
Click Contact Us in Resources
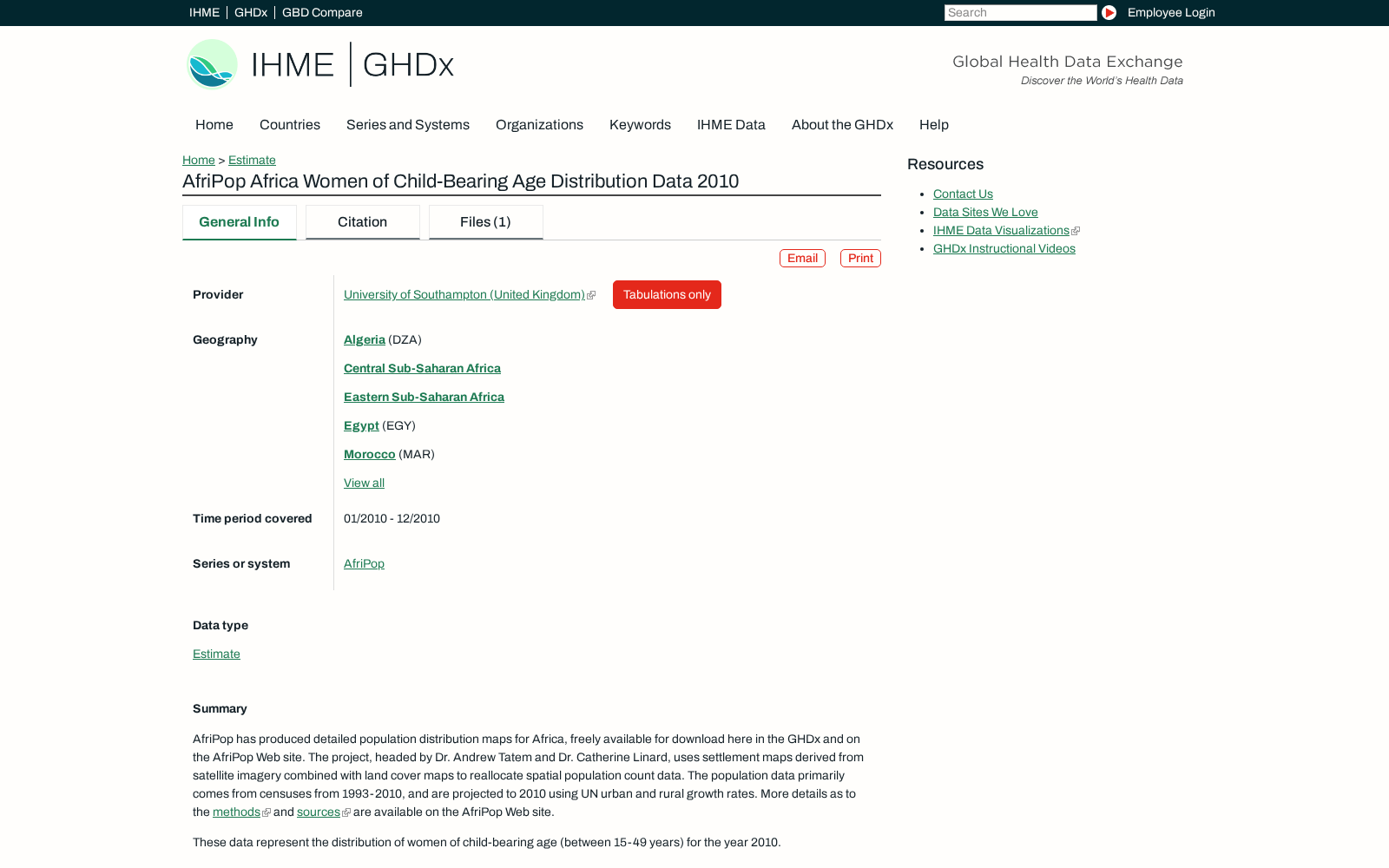963,194
